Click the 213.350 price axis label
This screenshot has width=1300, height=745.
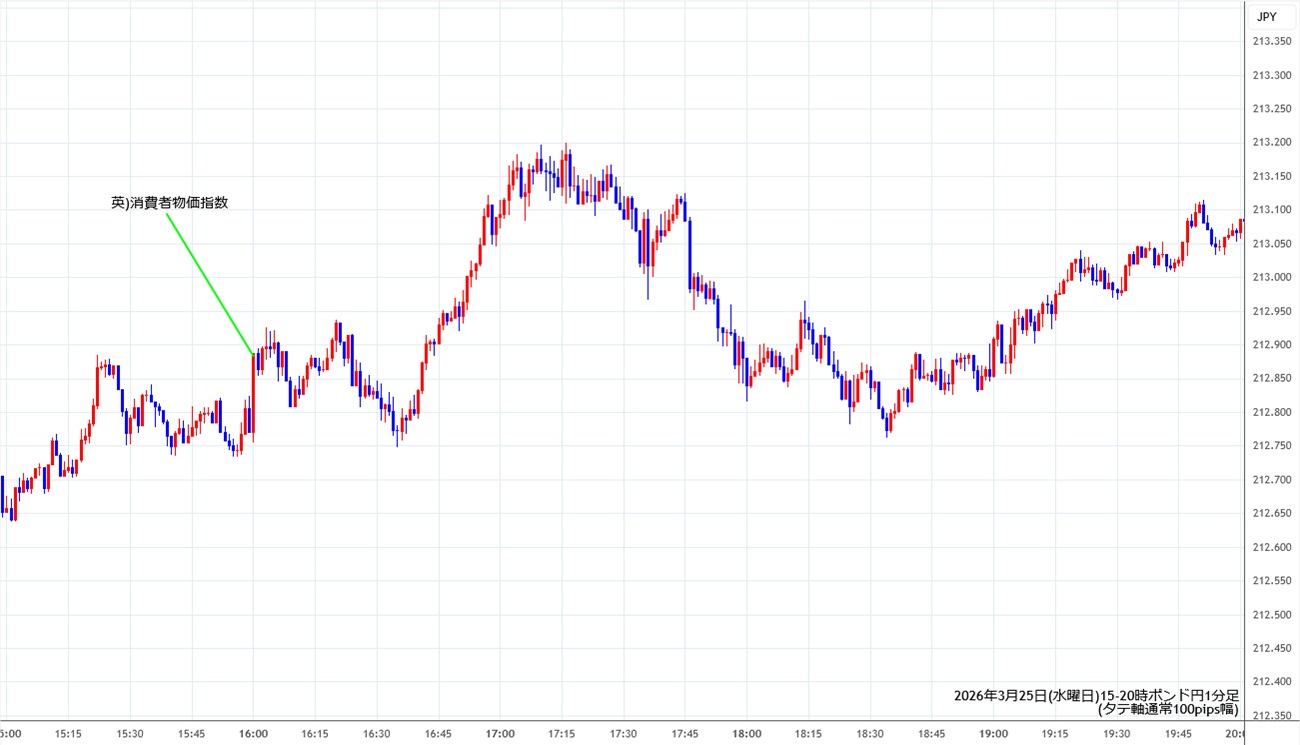coord(1270,41)
